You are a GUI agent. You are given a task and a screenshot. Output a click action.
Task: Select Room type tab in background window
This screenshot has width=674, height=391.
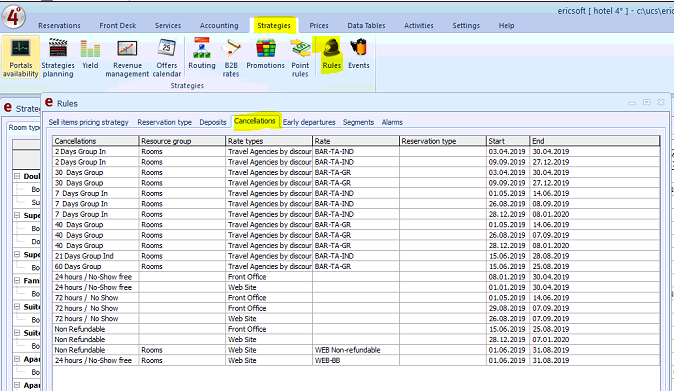(24, 127)
